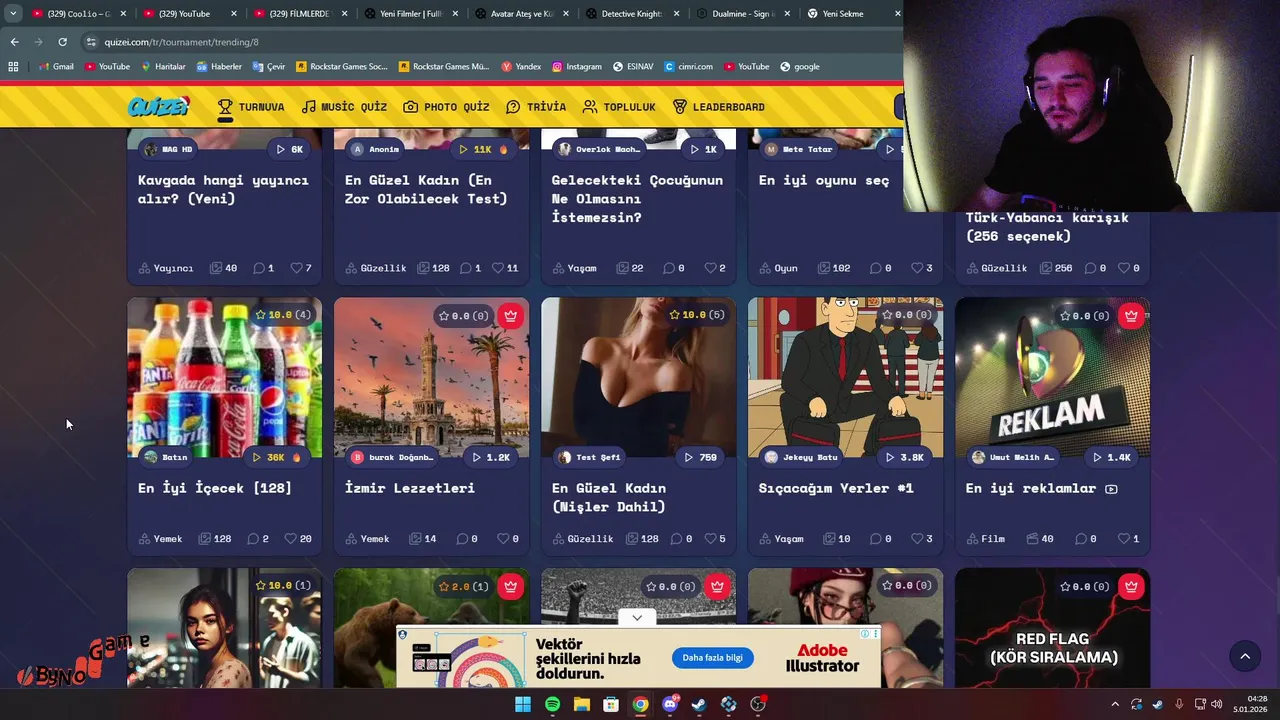Collapse the ad banner with the chevron

pyautogui.click(x=637, y=618)
